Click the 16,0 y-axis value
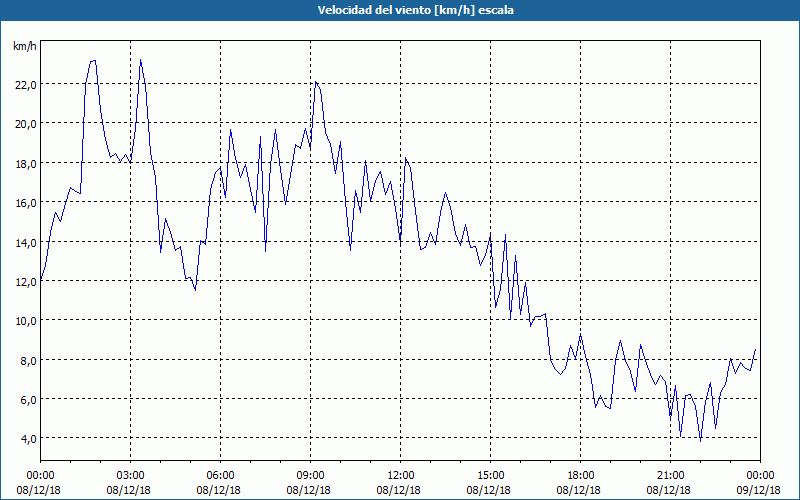 (x=26, y=203)
